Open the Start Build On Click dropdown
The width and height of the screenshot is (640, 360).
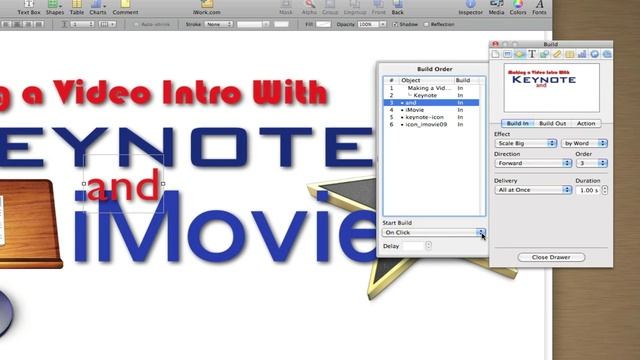pos(434,232)
